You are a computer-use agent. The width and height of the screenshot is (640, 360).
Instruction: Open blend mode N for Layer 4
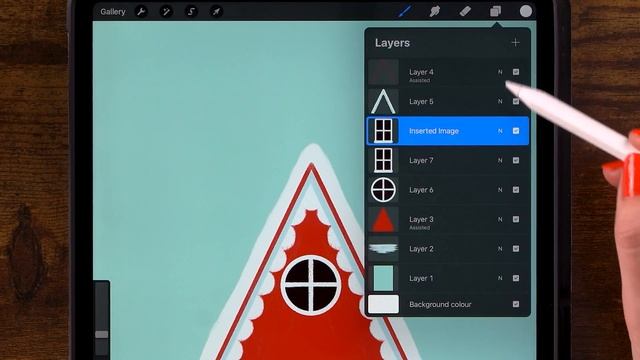point(500,72)
